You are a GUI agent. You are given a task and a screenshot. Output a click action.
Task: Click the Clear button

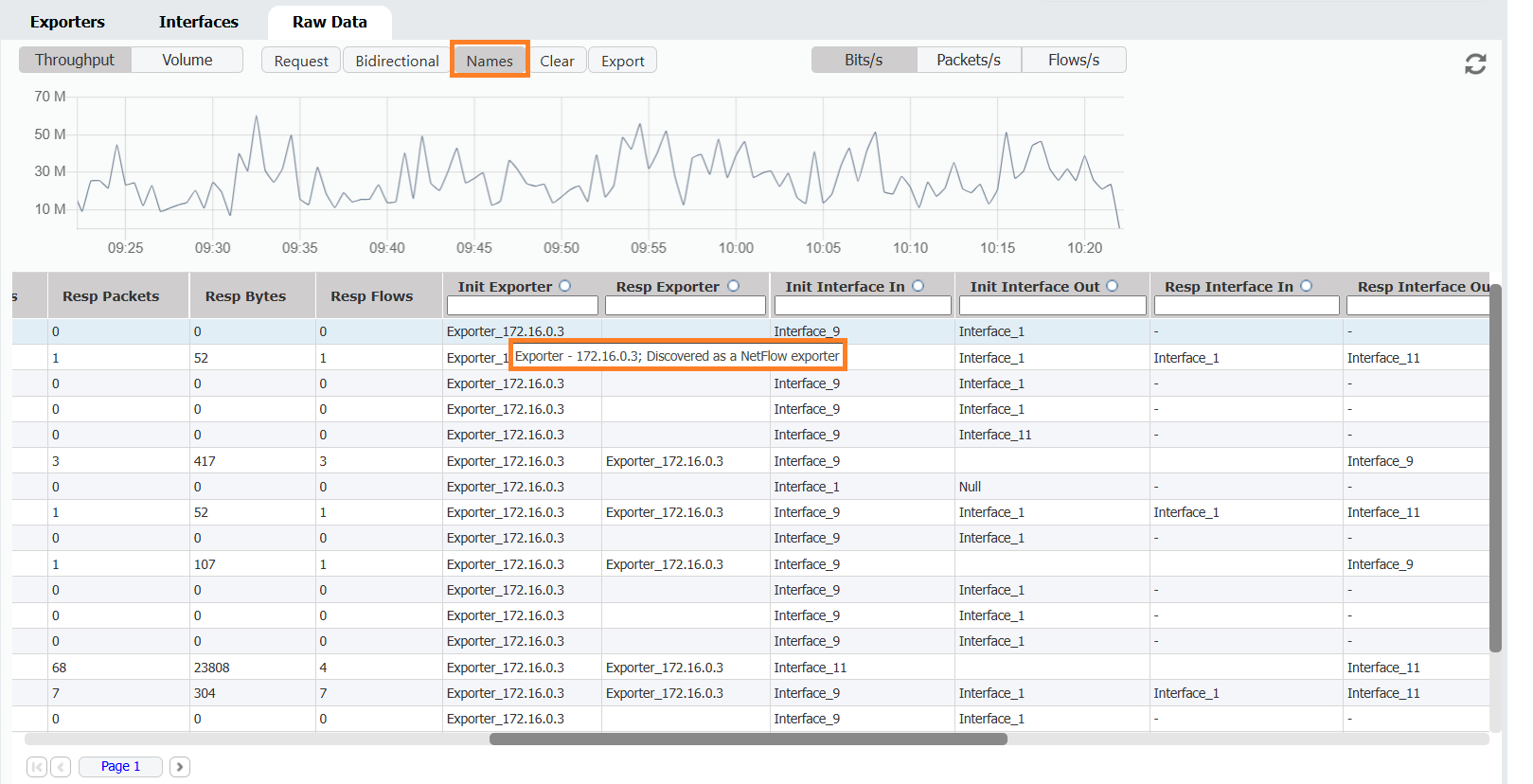click(557, 61)
